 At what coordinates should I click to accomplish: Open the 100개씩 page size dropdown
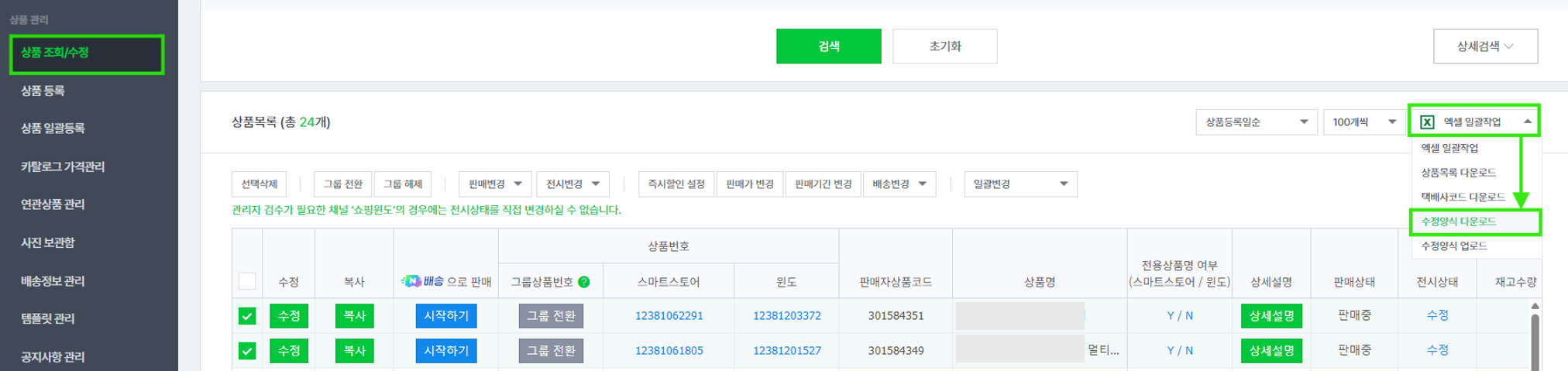(x=1363, y=122)
